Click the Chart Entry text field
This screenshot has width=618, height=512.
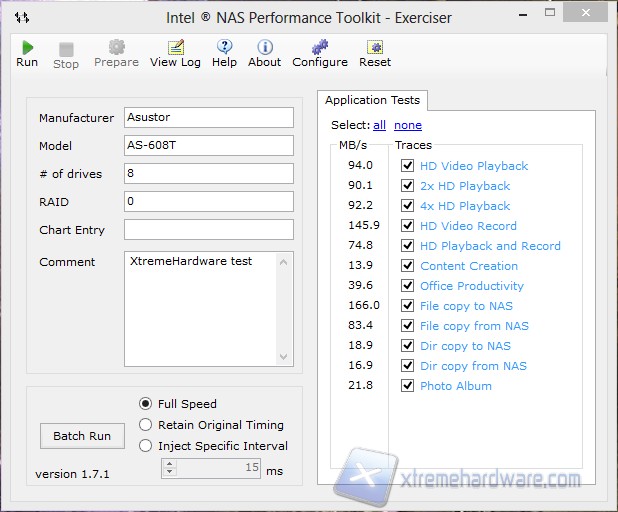click(209, 230)
